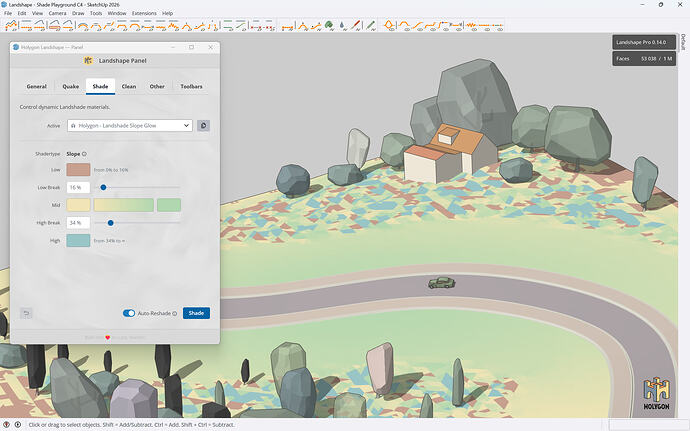Open the Help menu
Viewport: 690px width, 431px height.
167,13
